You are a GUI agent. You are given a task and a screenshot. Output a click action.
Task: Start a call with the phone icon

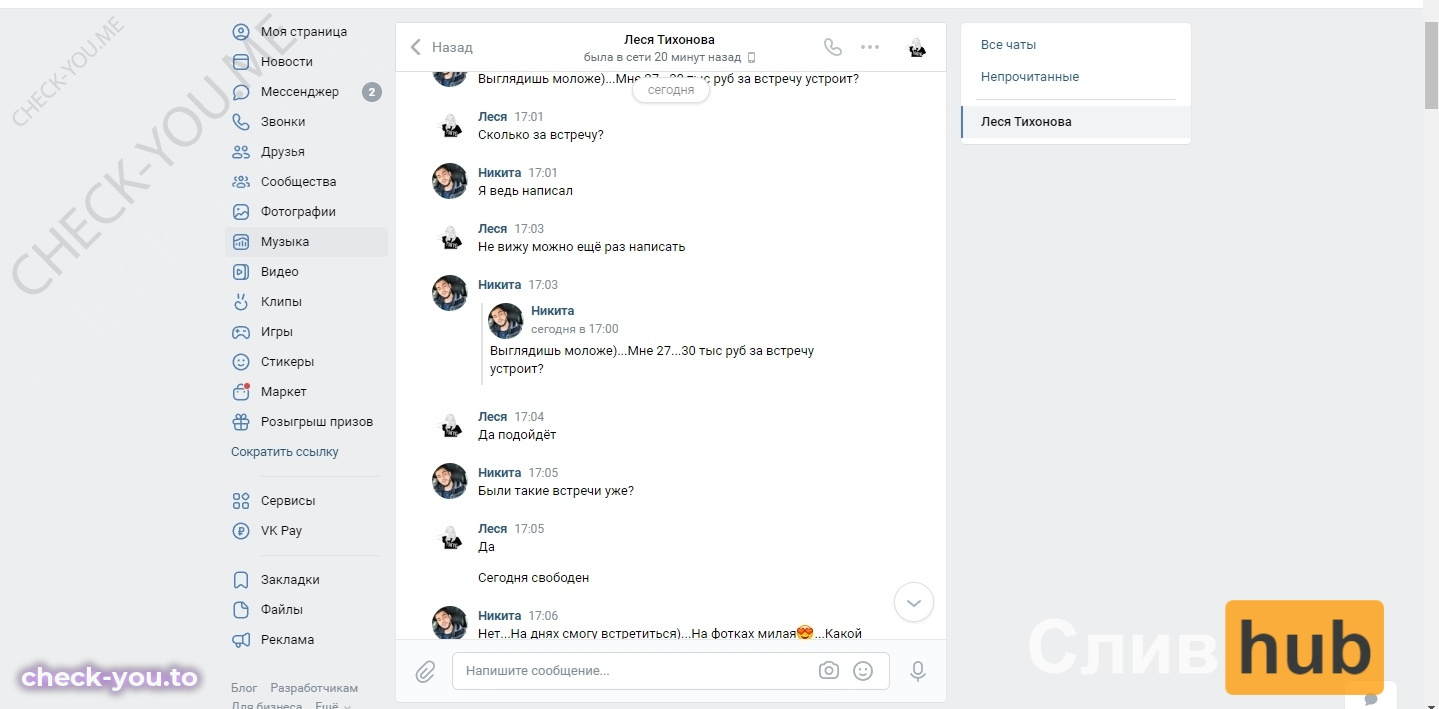coord(832,47)
